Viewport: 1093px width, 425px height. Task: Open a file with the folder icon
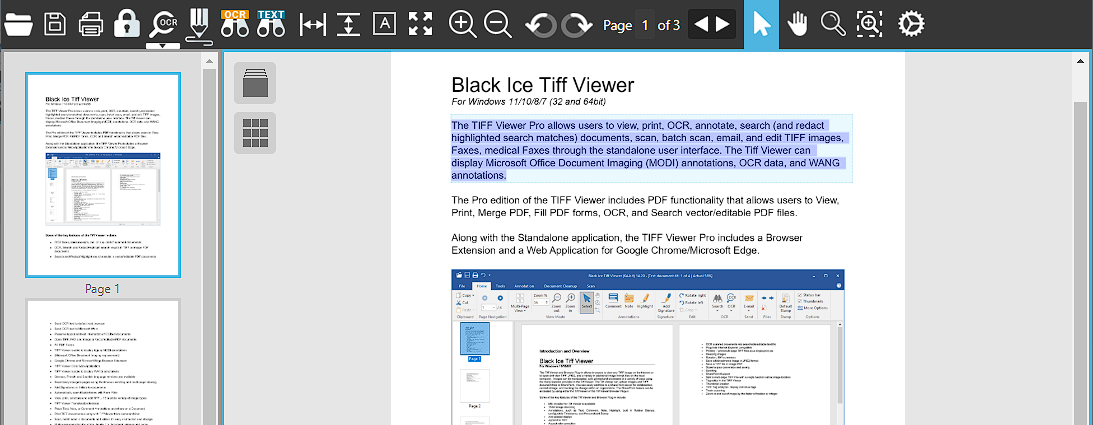pyautogui.click(x=18, y=24)
